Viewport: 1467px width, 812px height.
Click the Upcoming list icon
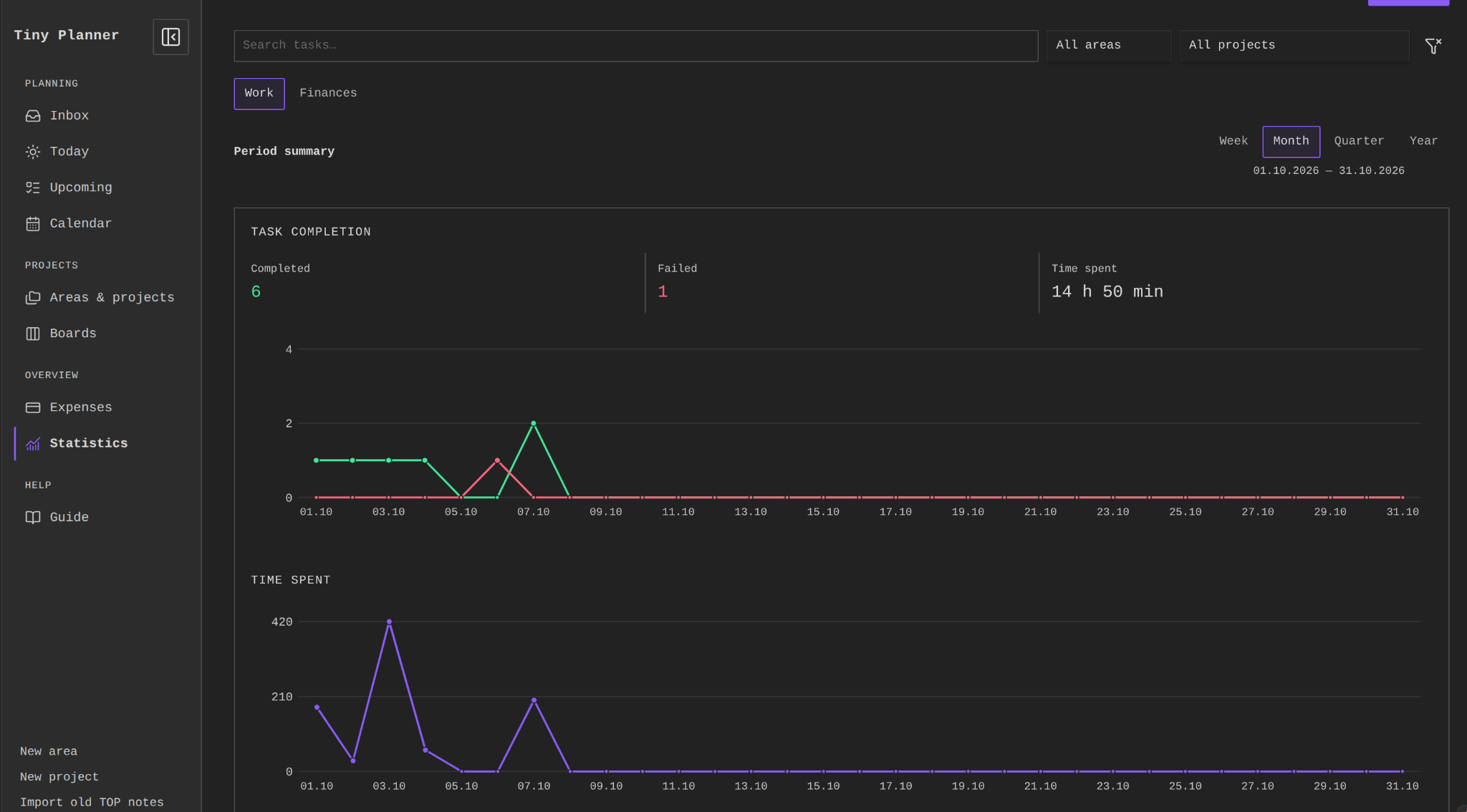(x=33, y=188)
